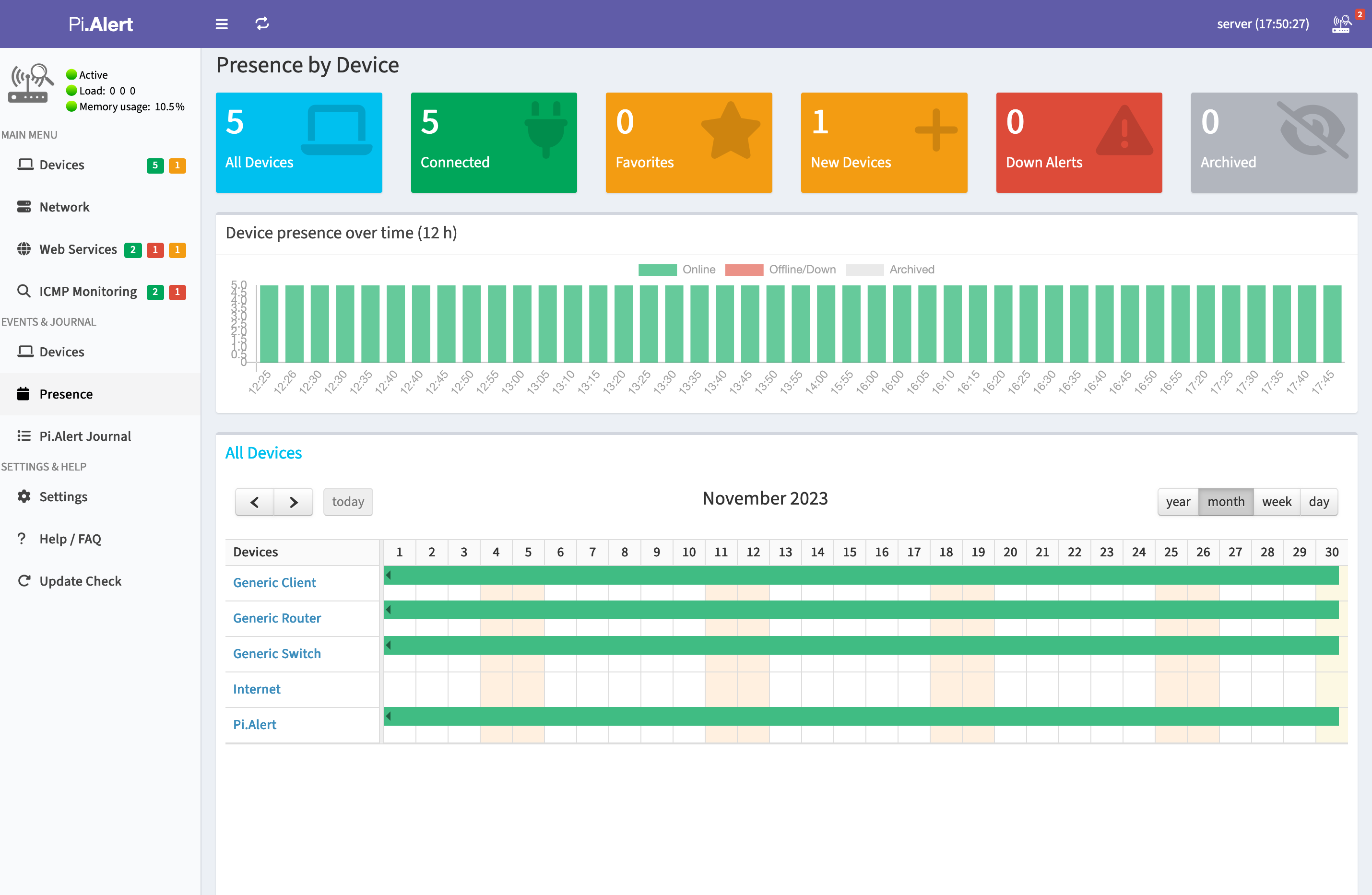Go to next month with right chevron

click(294, 501)
